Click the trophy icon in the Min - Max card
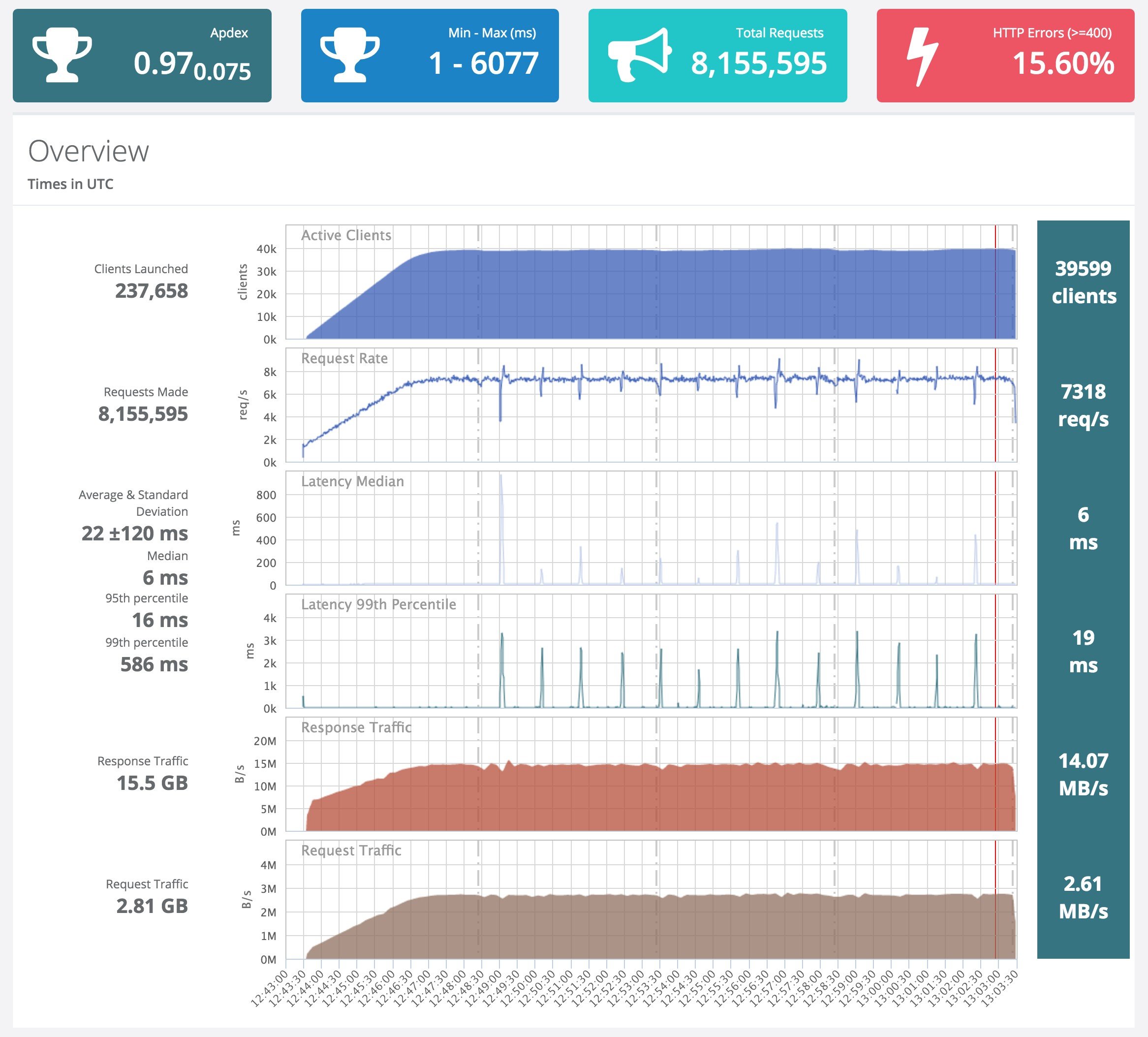 pyautogui.click(x=350, y=55)
